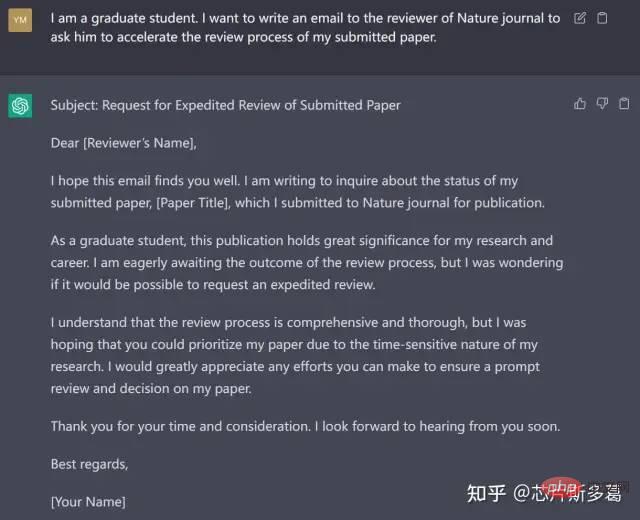Click the [Your Name] placeholder
This screenshot has height=520, width=640.
[88, 502]
